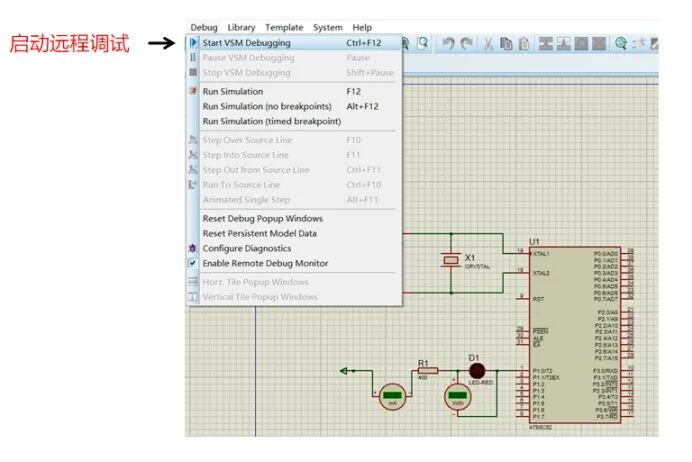
Task: Click the XTAL1 pin label on U1
Action: [541, 254]
